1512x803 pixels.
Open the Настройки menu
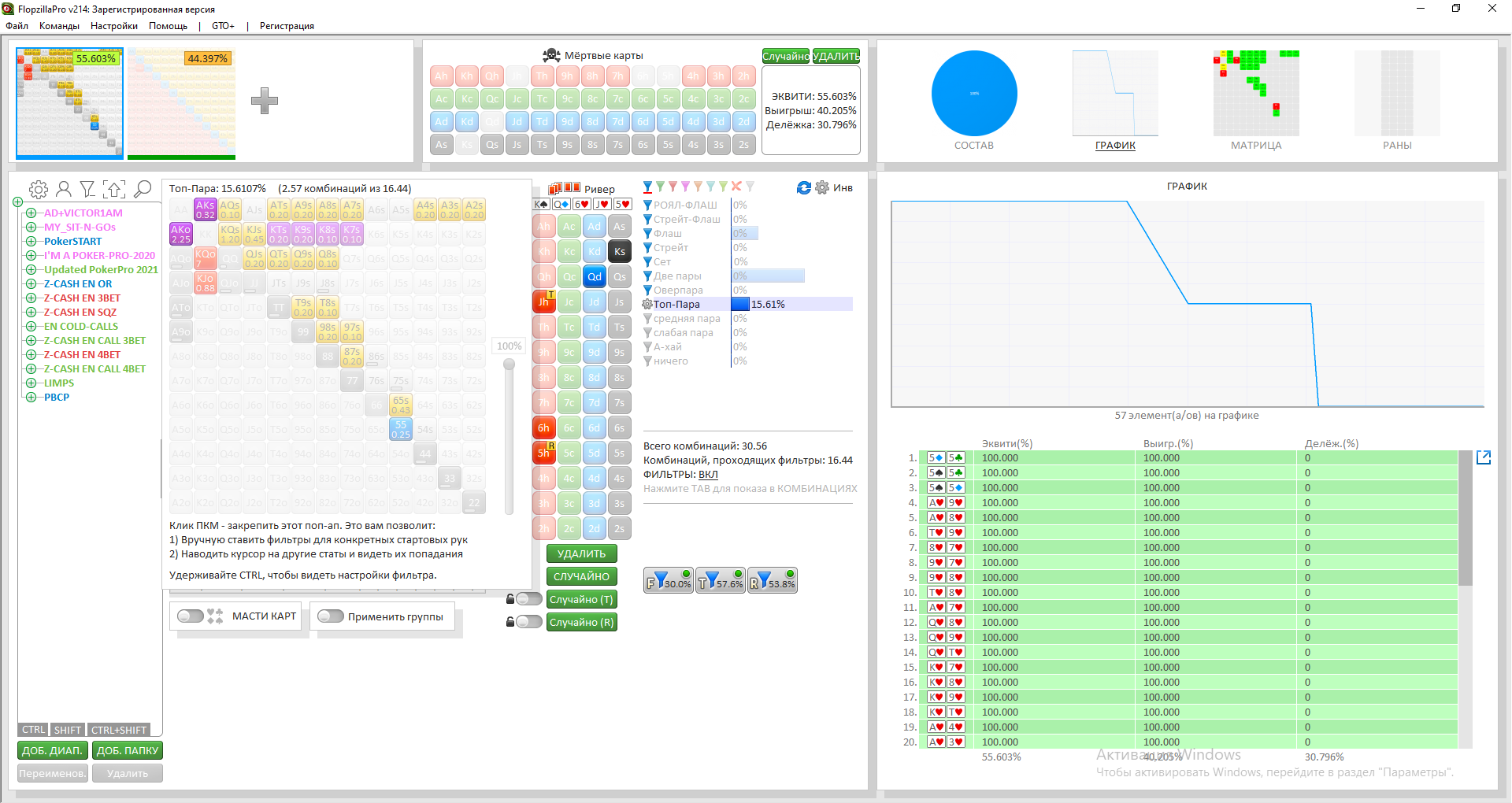[x=113, y=26]
